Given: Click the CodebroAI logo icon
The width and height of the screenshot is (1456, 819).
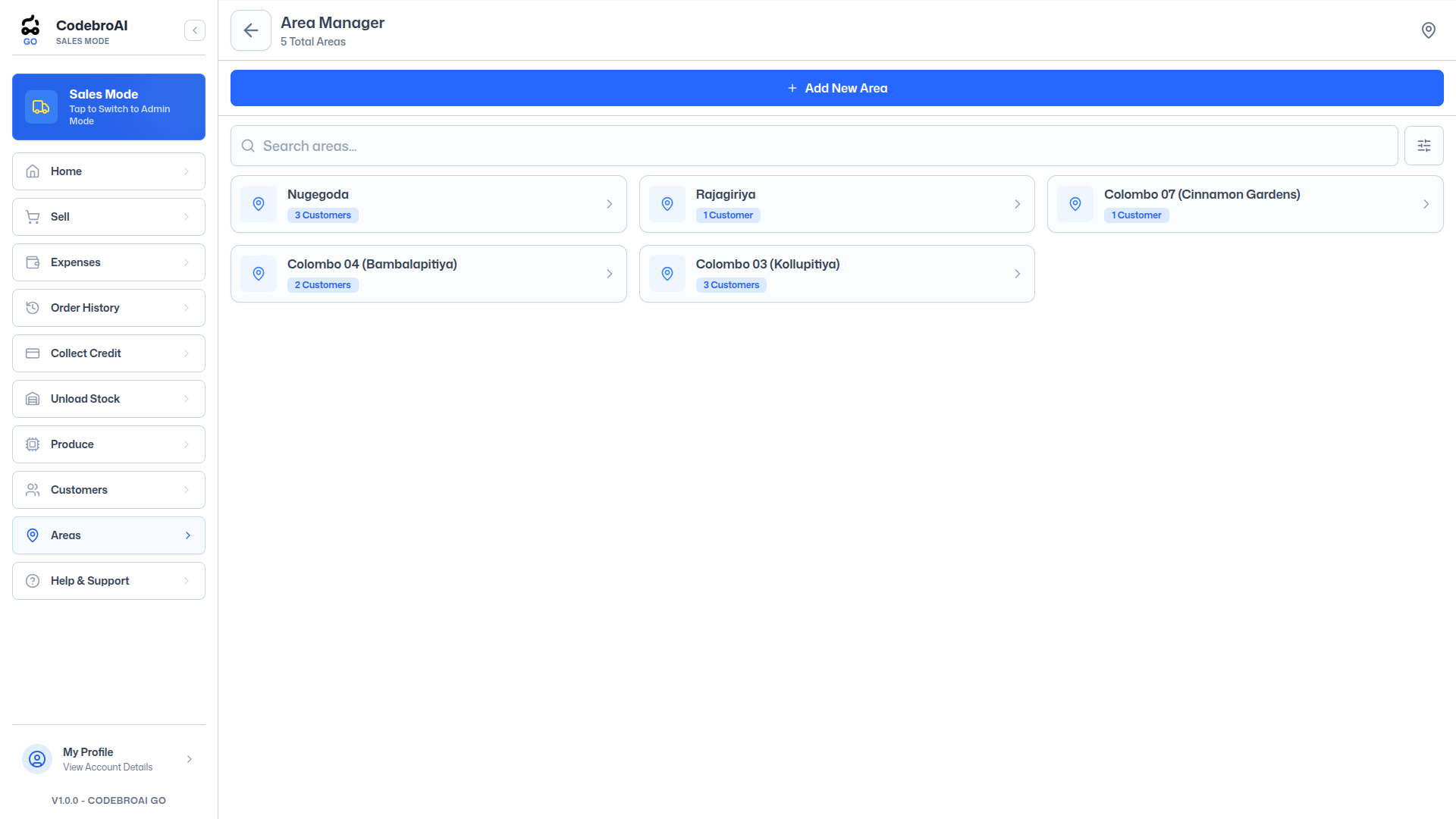Looking at the screenshot, I should 30,30.
